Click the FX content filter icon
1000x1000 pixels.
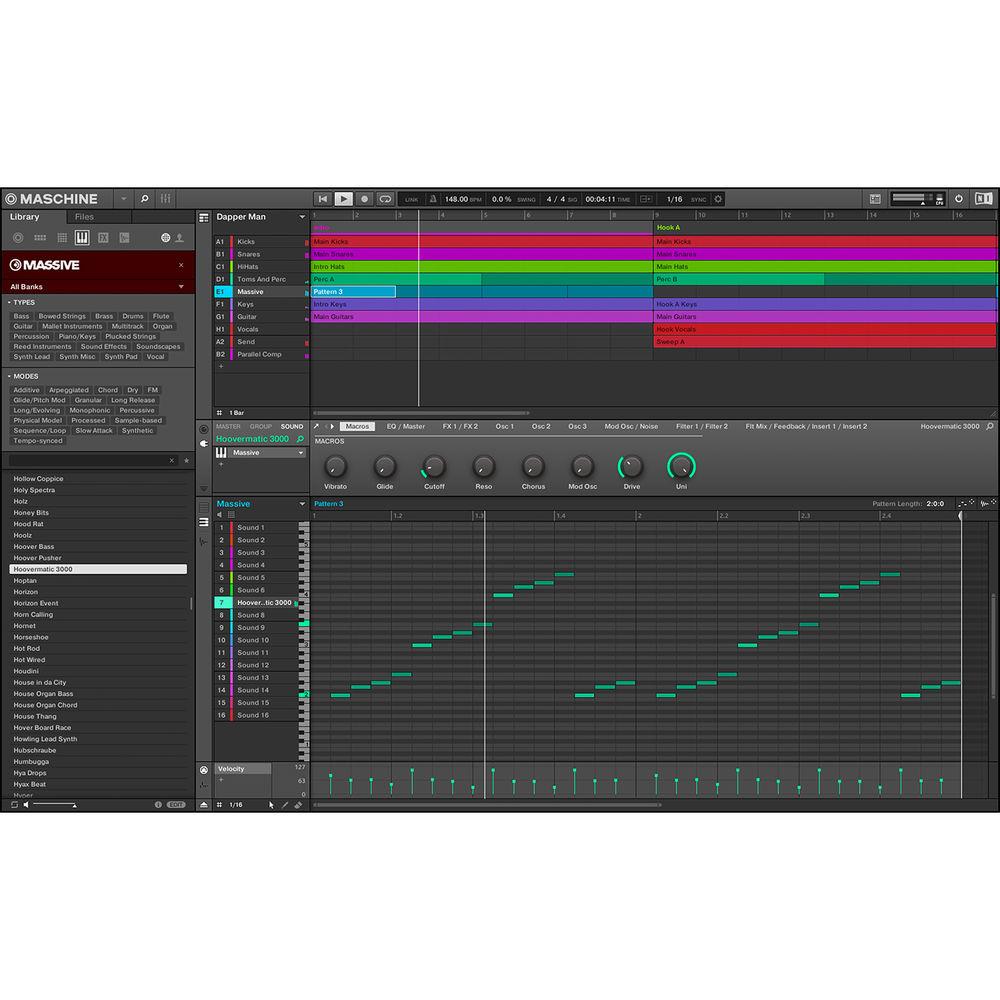tap(103, 237)
